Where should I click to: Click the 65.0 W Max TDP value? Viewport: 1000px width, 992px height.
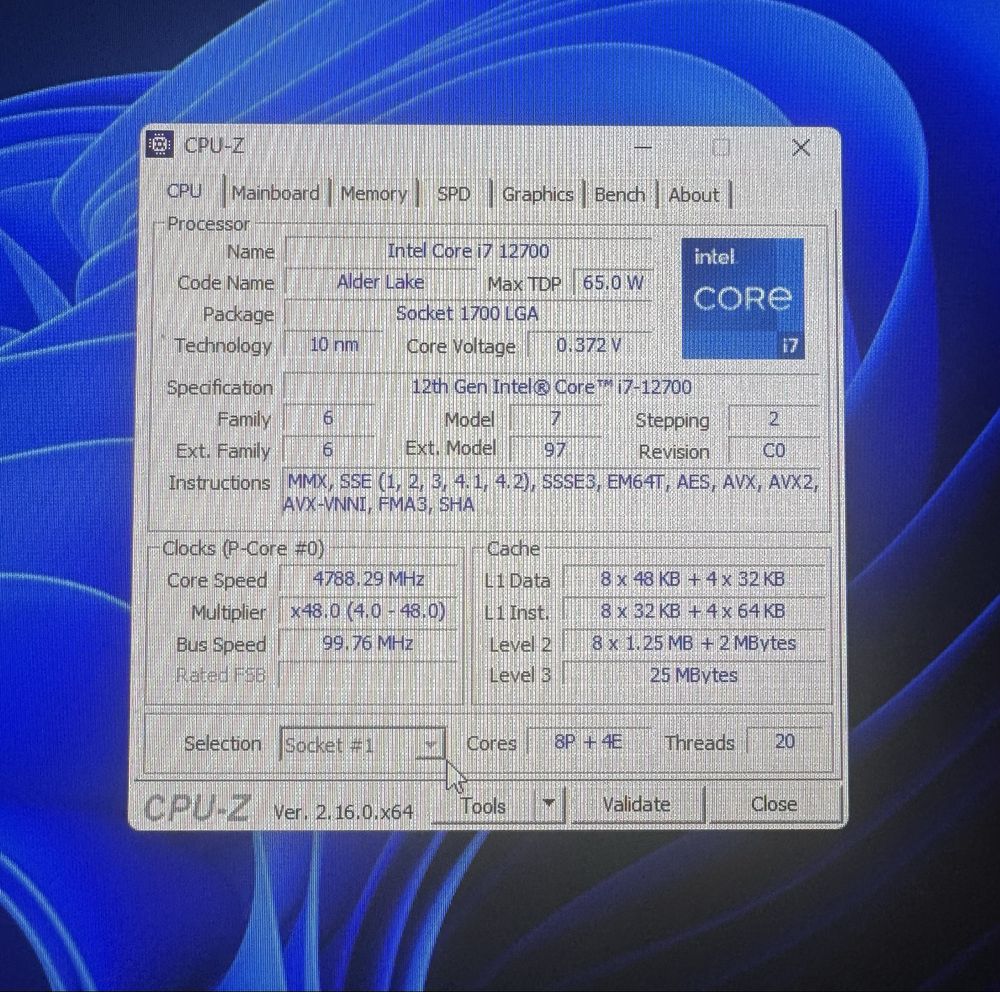[613, 282]
